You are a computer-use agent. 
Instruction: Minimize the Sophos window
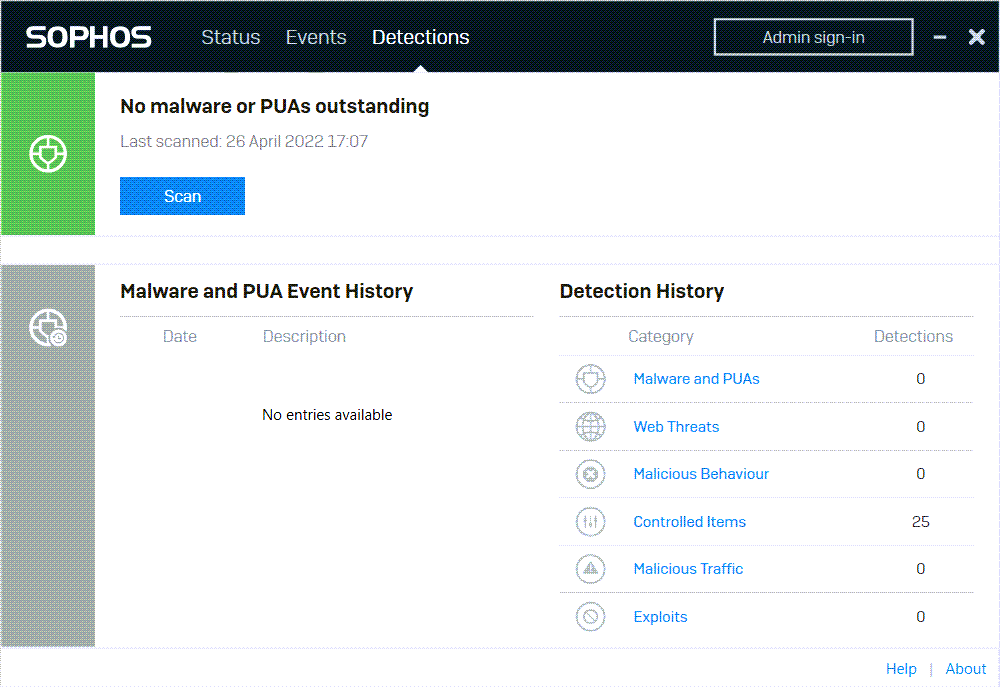click(x=940, y=37)
